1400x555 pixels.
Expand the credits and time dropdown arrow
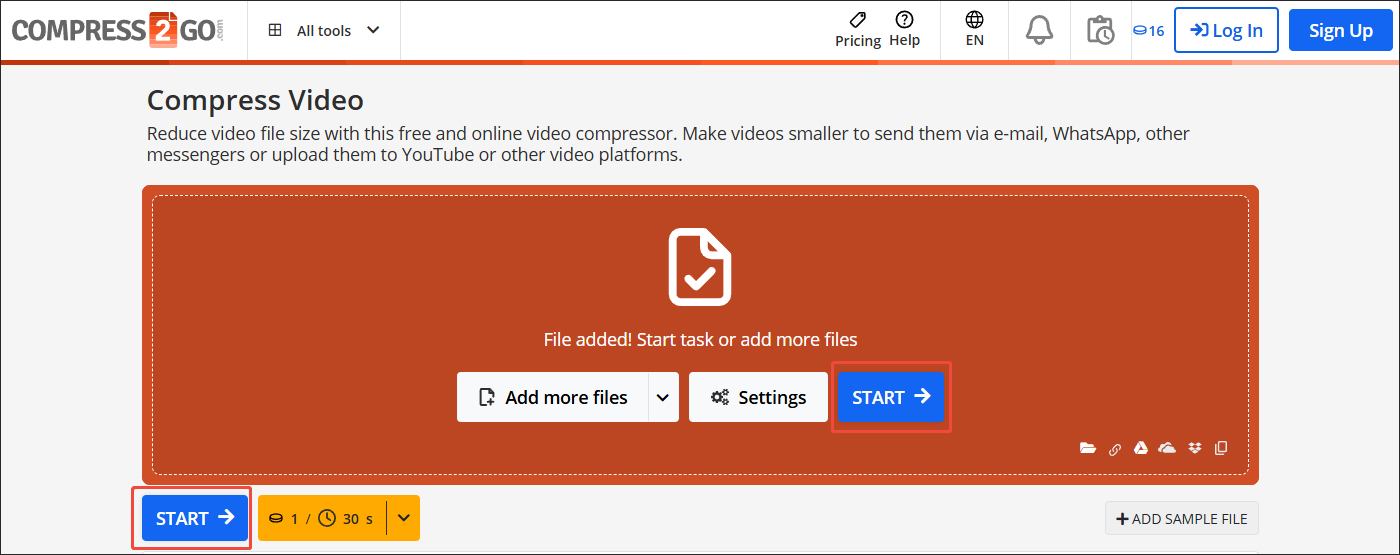pos(403,518)
